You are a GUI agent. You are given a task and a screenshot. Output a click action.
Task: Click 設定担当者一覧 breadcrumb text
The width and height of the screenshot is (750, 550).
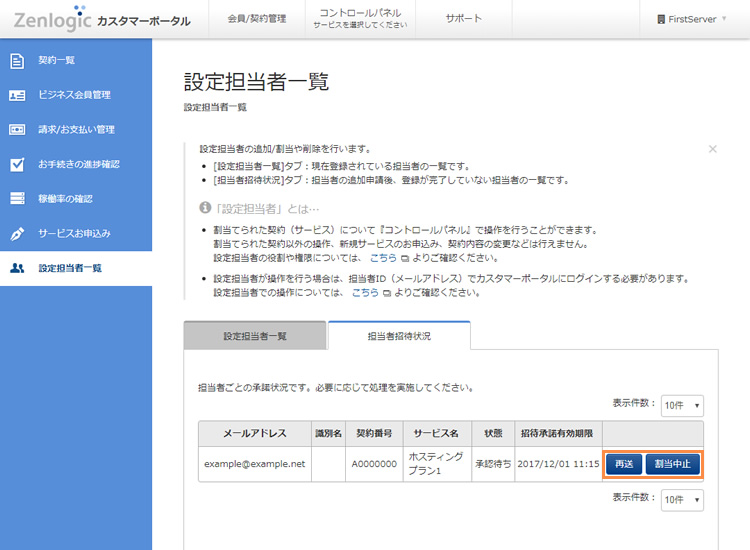coord(215,108)
